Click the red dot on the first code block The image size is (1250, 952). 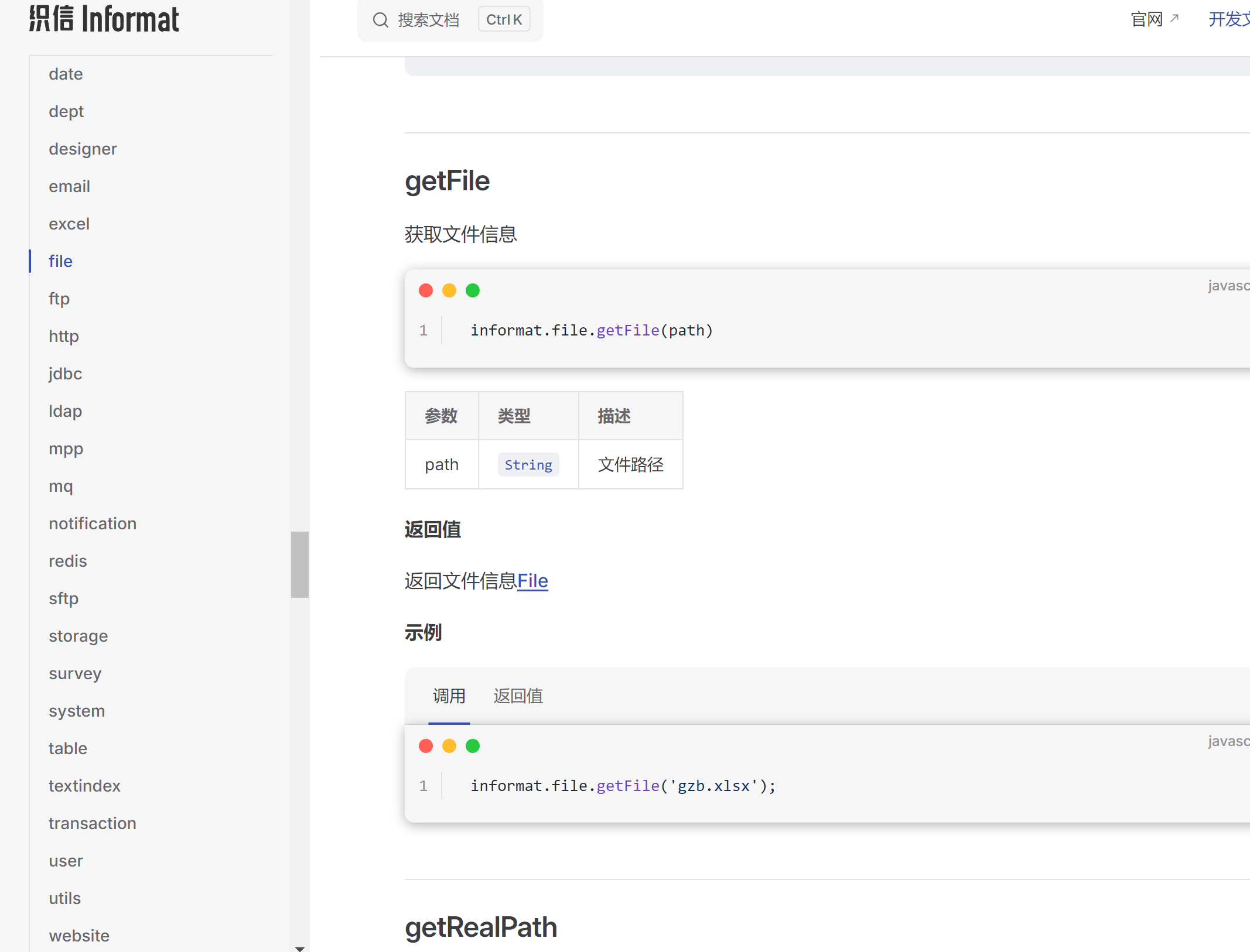[426, 290]
